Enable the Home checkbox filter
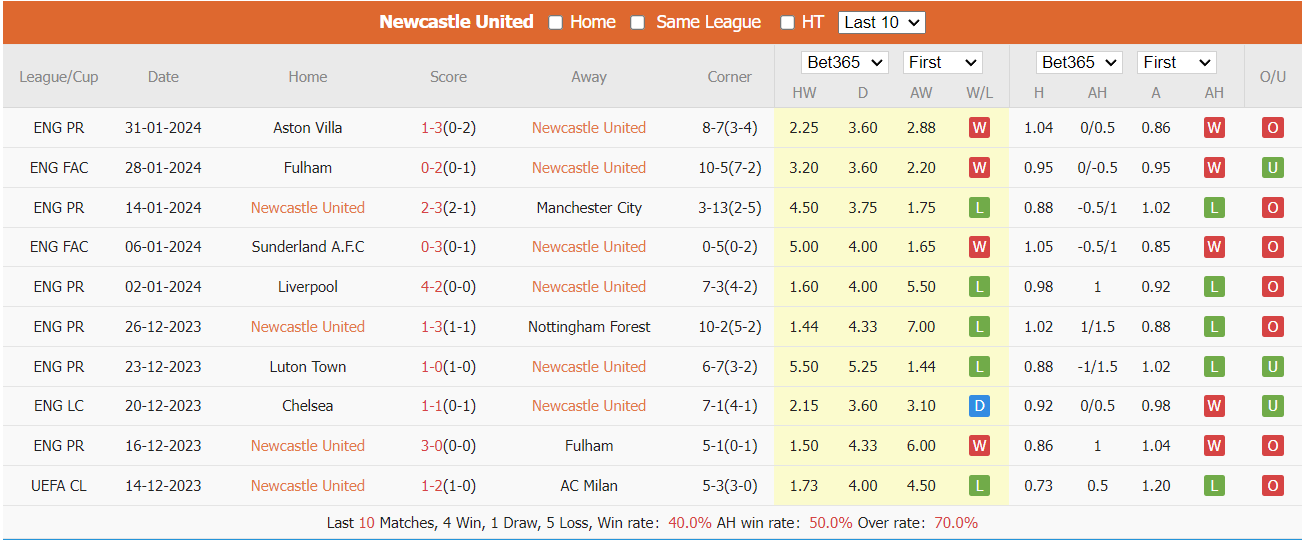The image size is (1302, 540). (x=556, y=23)
